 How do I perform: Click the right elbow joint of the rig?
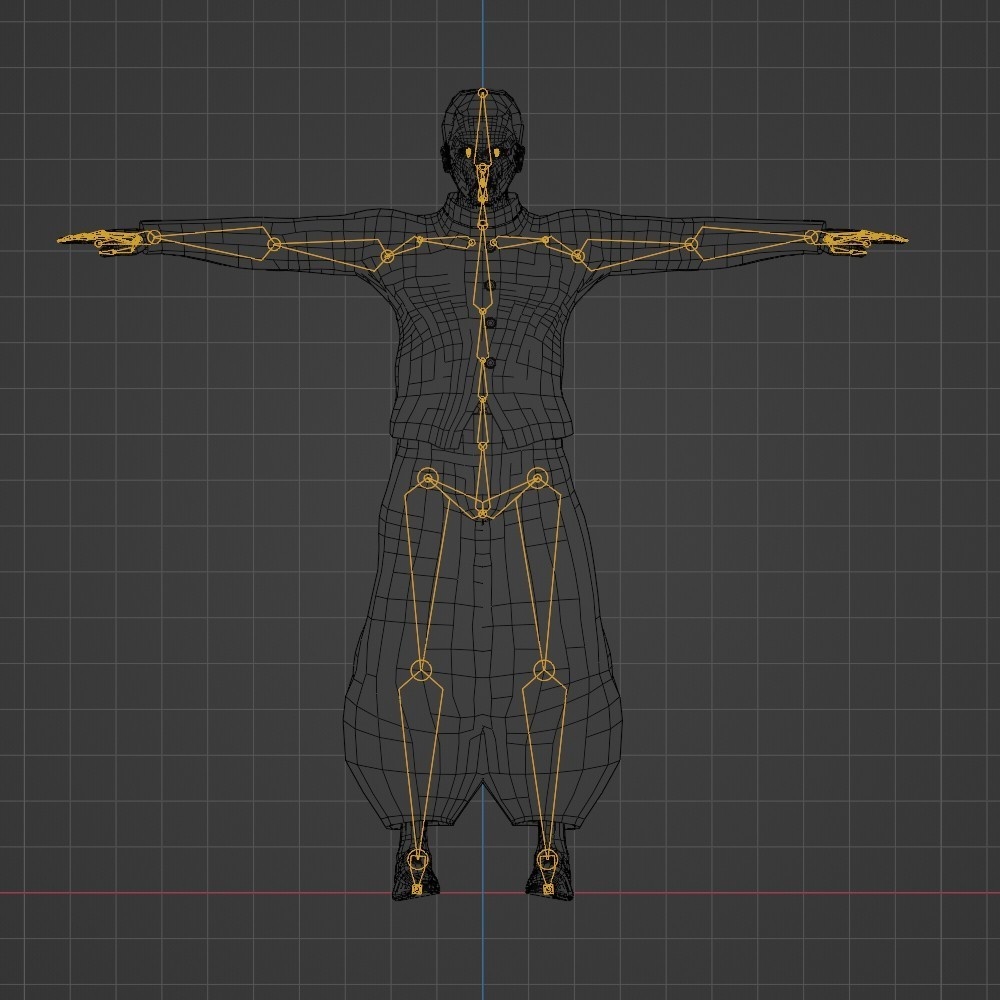(x=272, y=242)
